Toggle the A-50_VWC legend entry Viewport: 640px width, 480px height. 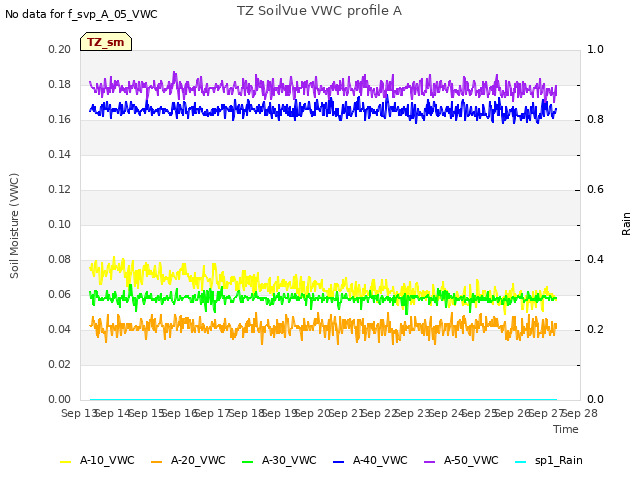pos(461,460)
